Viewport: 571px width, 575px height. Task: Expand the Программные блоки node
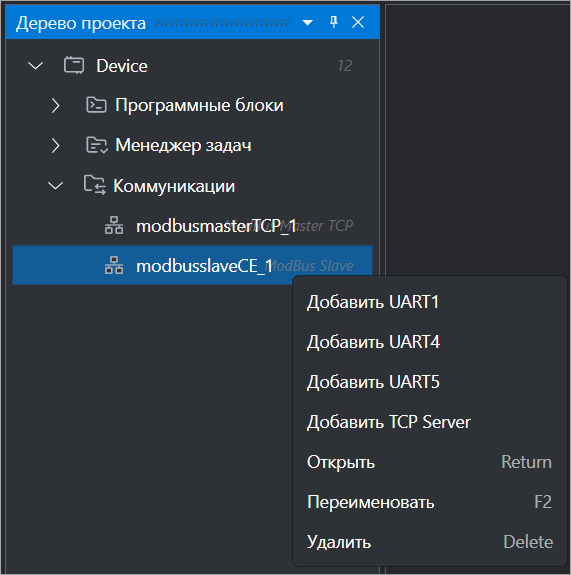coord(56,105)
